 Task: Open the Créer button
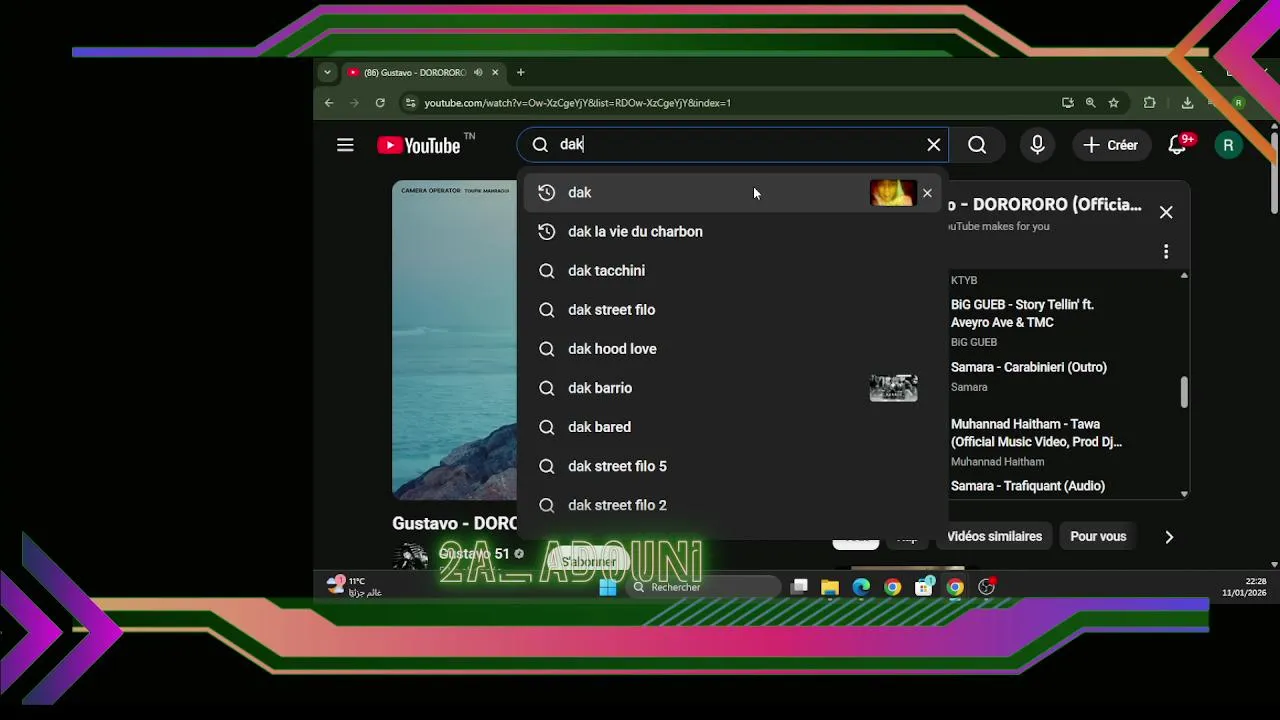1111,145
